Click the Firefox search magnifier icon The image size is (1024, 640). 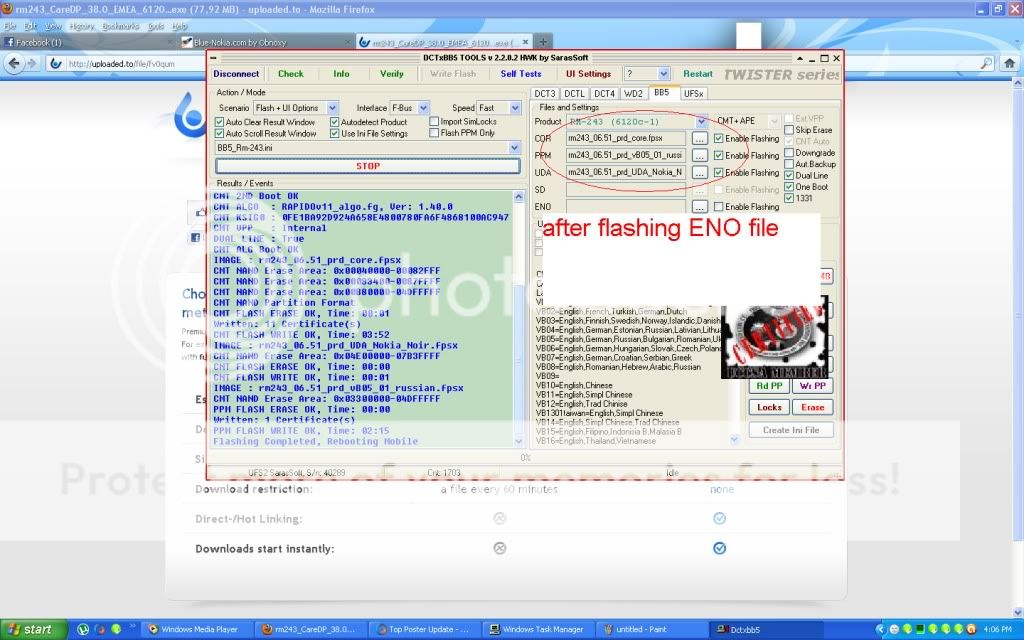[1003, 63]
